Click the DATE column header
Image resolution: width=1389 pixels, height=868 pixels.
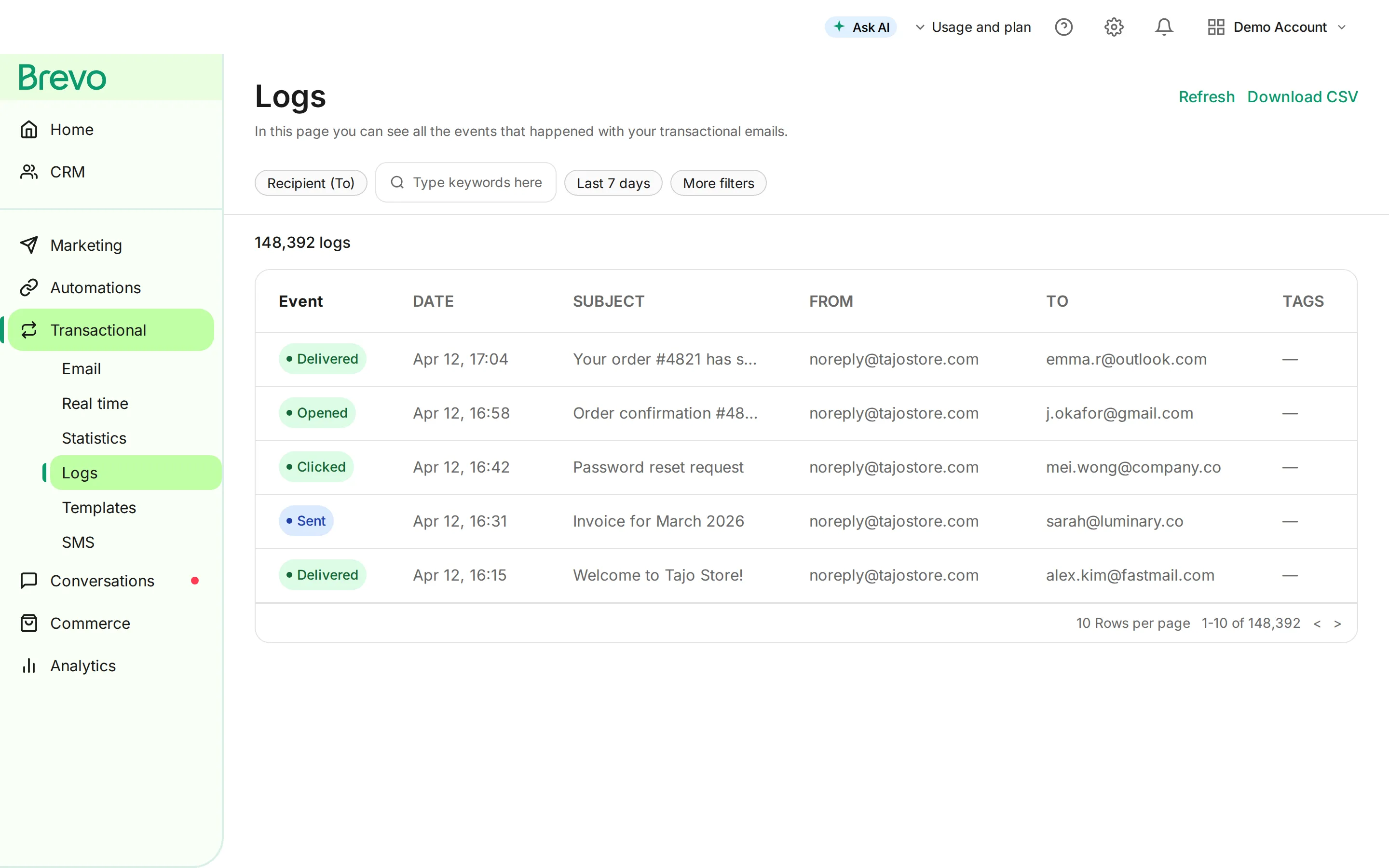[434, 301]
